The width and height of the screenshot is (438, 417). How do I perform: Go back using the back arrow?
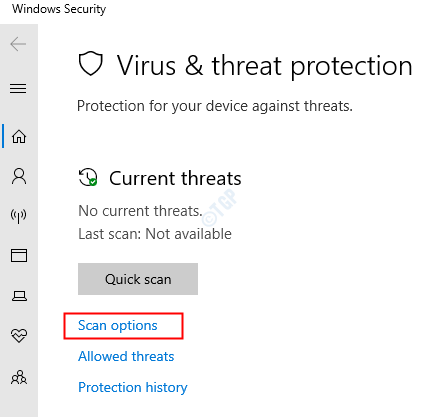[x=18, y=44]
